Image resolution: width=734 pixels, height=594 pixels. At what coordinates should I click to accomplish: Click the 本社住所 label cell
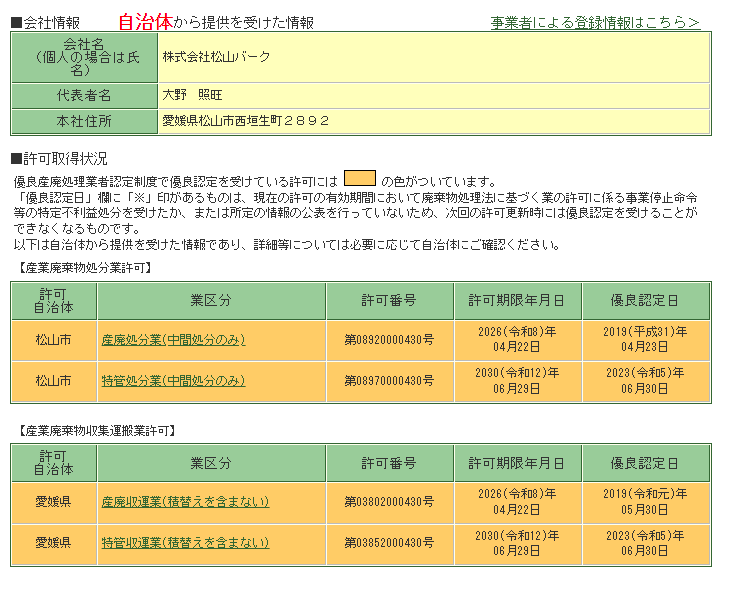point(84,121)
